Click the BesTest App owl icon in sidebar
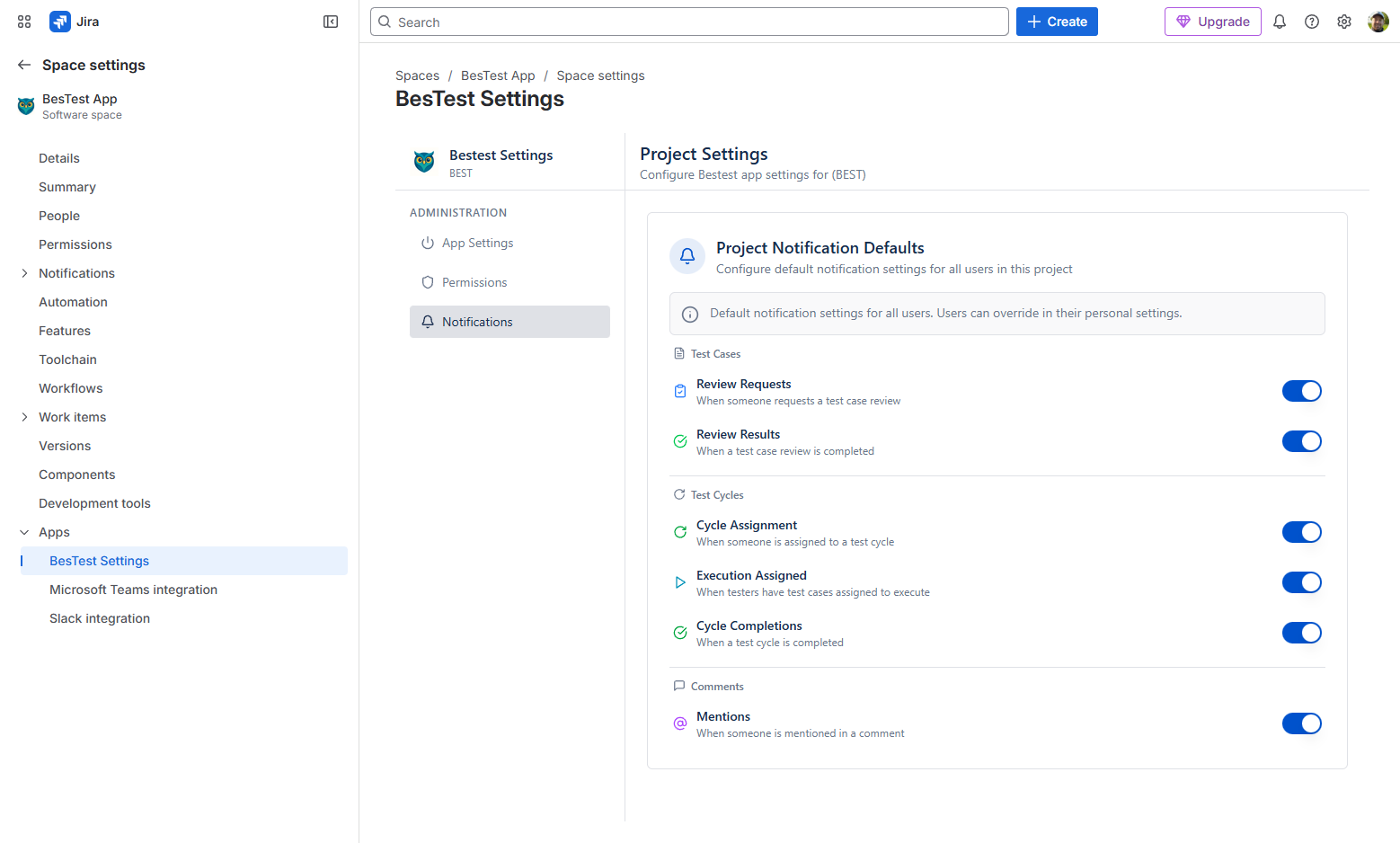1400x843 pixels. click(x=26, y=106)
